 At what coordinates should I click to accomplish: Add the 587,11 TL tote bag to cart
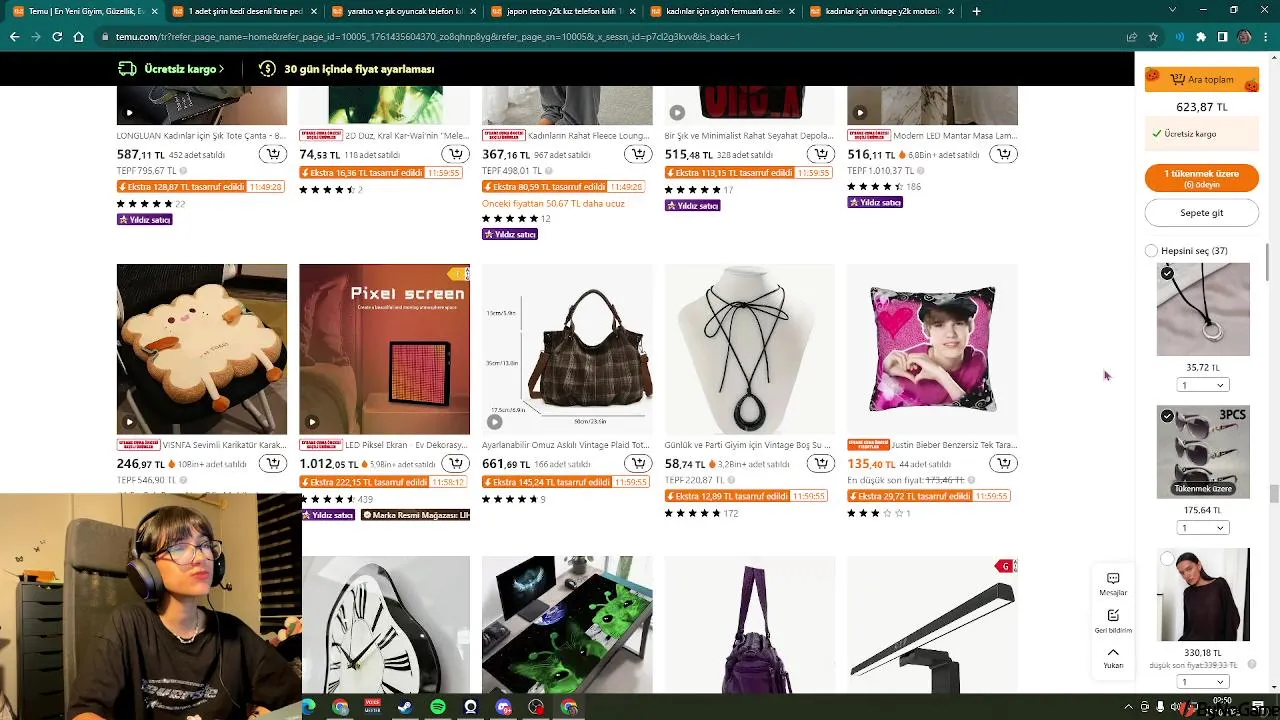(272, 154)
